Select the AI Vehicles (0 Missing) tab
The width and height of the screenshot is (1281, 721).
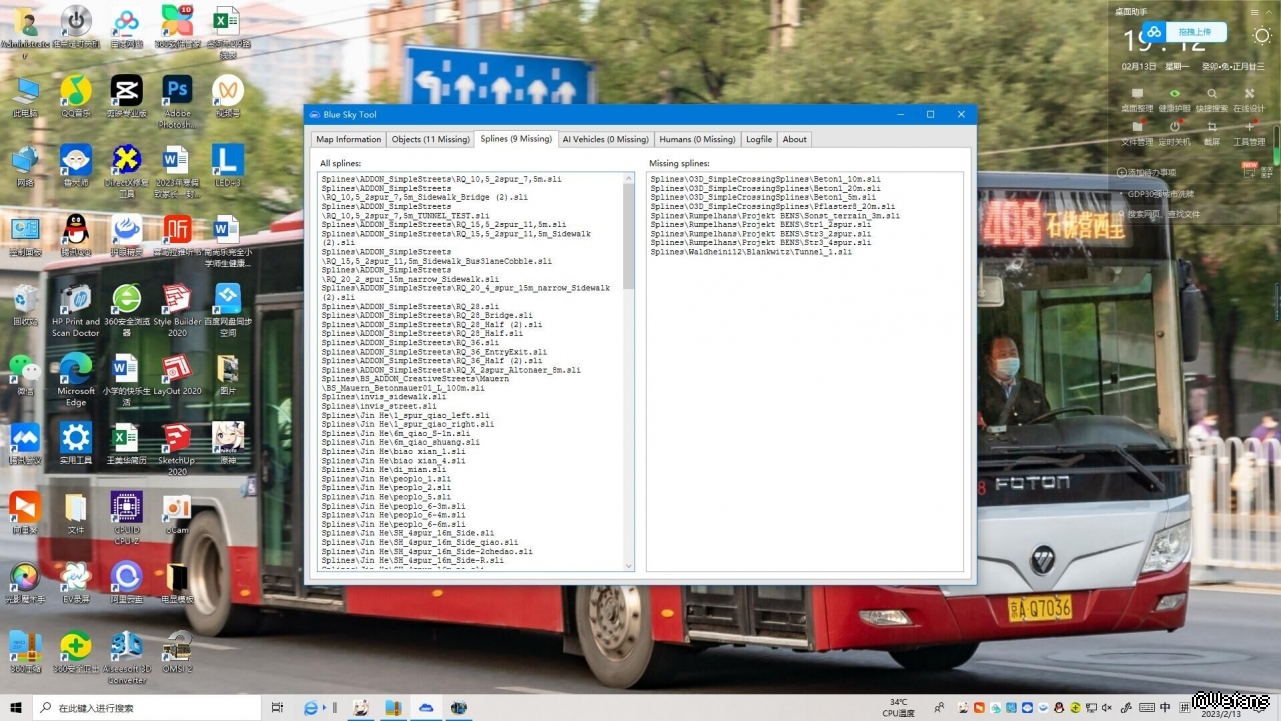(605, 139)
